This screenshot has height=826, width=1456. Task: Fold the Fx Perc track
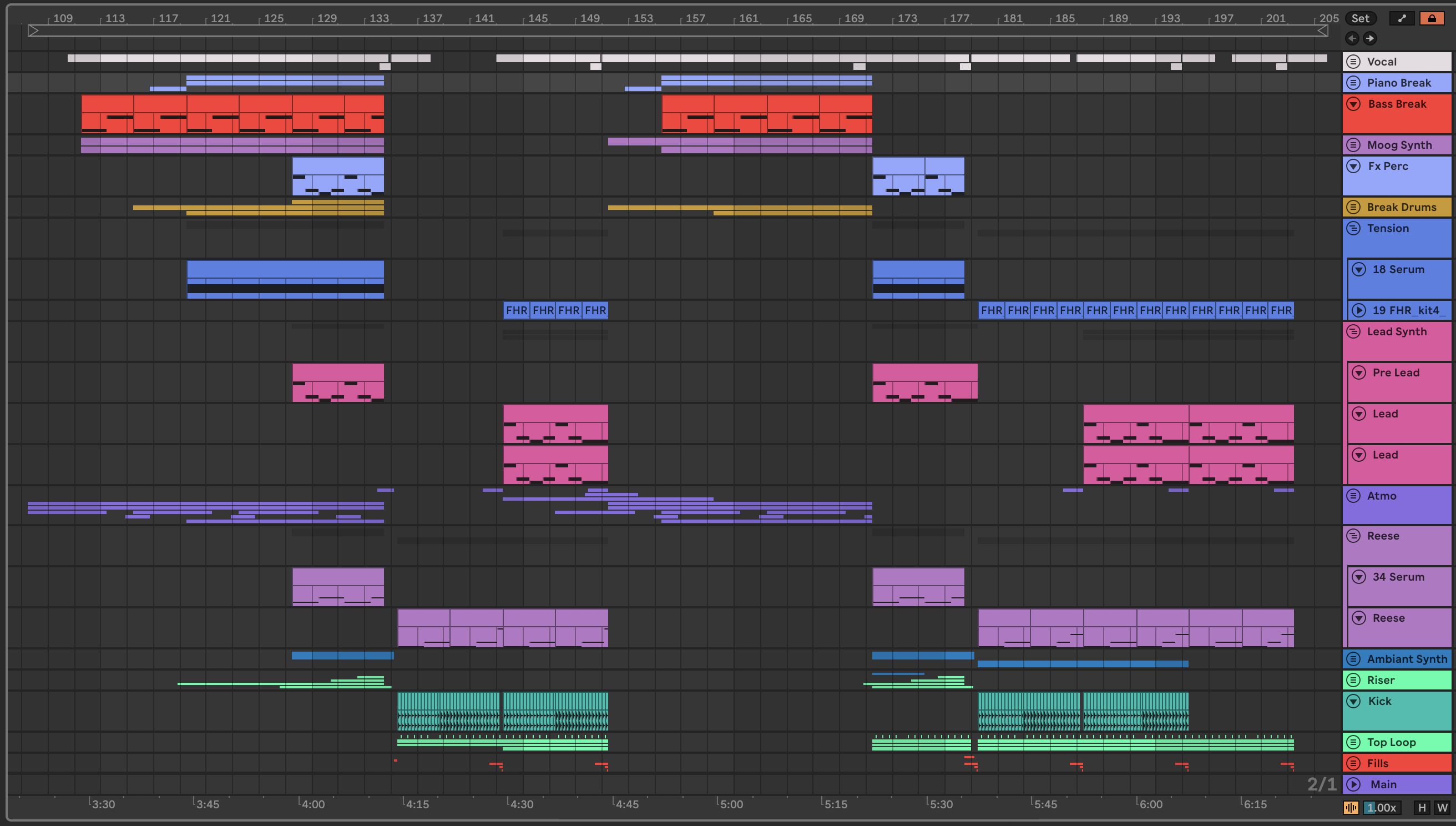point(1353,166)
